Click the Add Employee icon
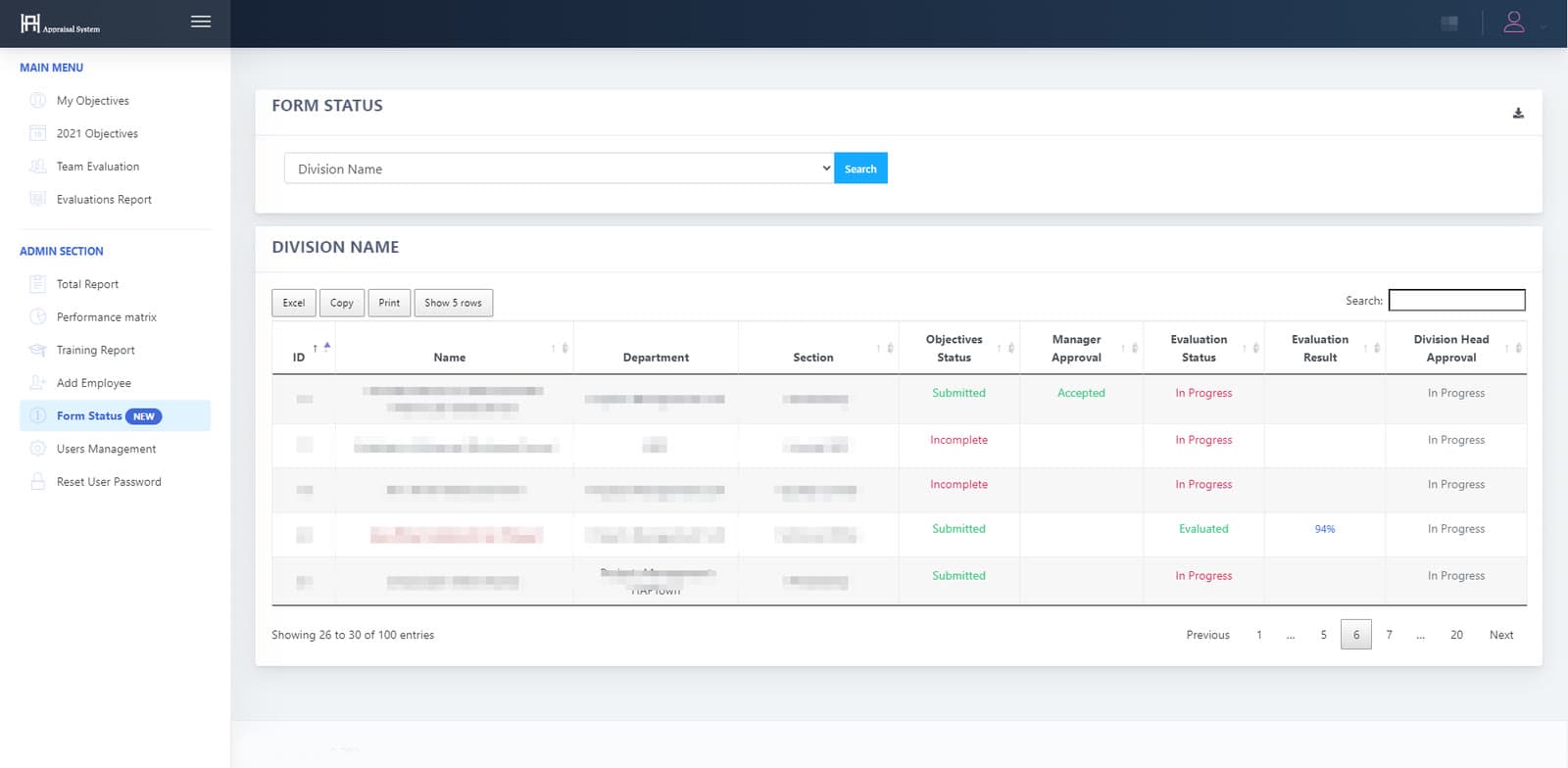Screen dimensions: 1568x768 click(x=38, y=383)
